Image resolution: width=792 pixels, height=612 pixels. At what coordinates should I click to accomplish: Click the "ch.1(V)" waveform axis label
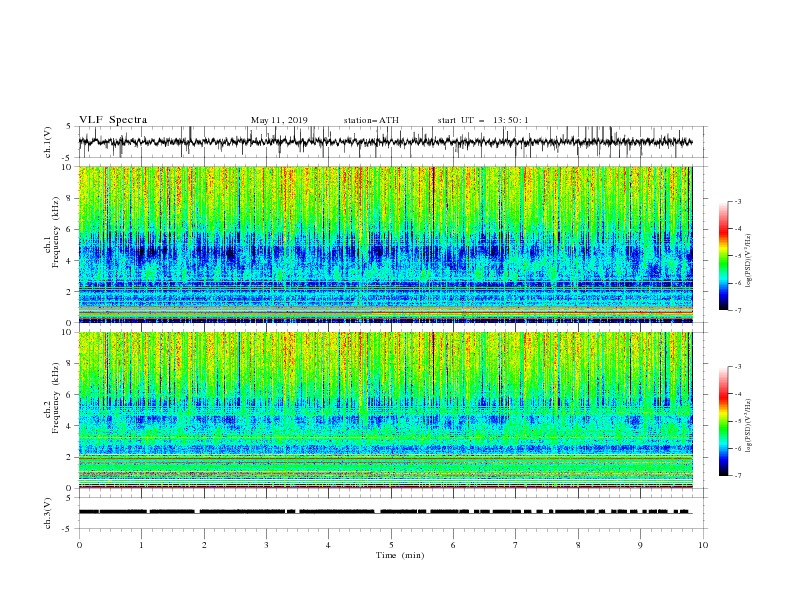click(x=48, y=141)
